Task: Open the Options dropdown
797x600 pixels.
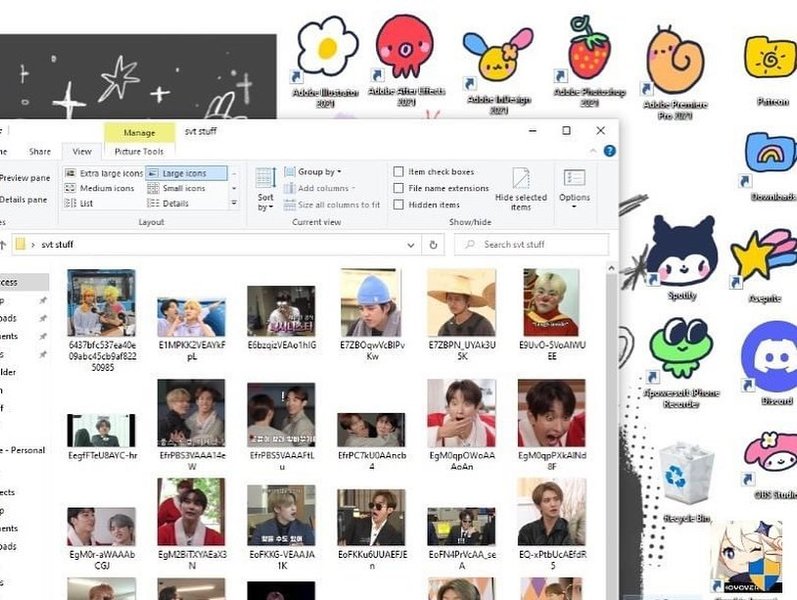Action: coord(574,189)
